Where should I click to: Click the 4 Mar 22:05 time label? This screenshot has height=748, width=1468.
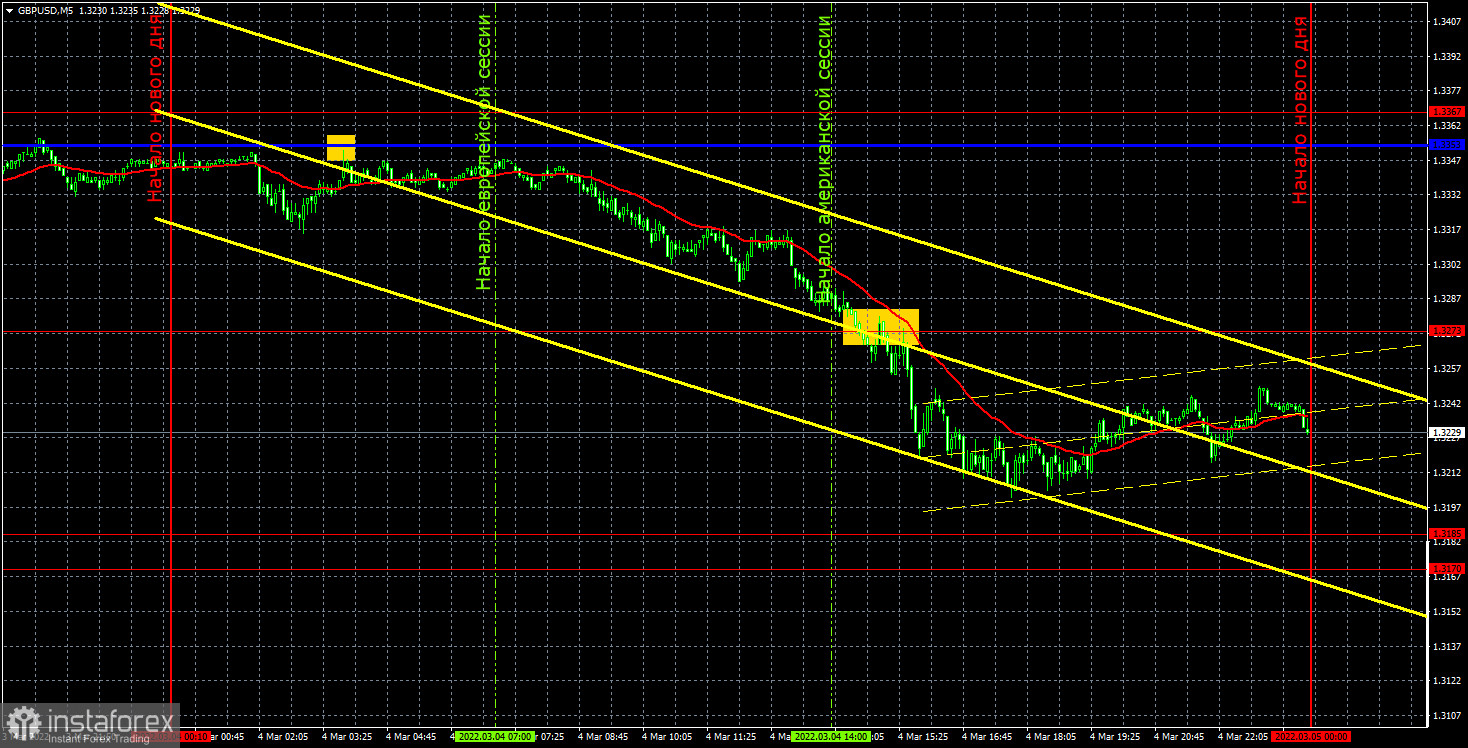click(x=1243, y=736)
